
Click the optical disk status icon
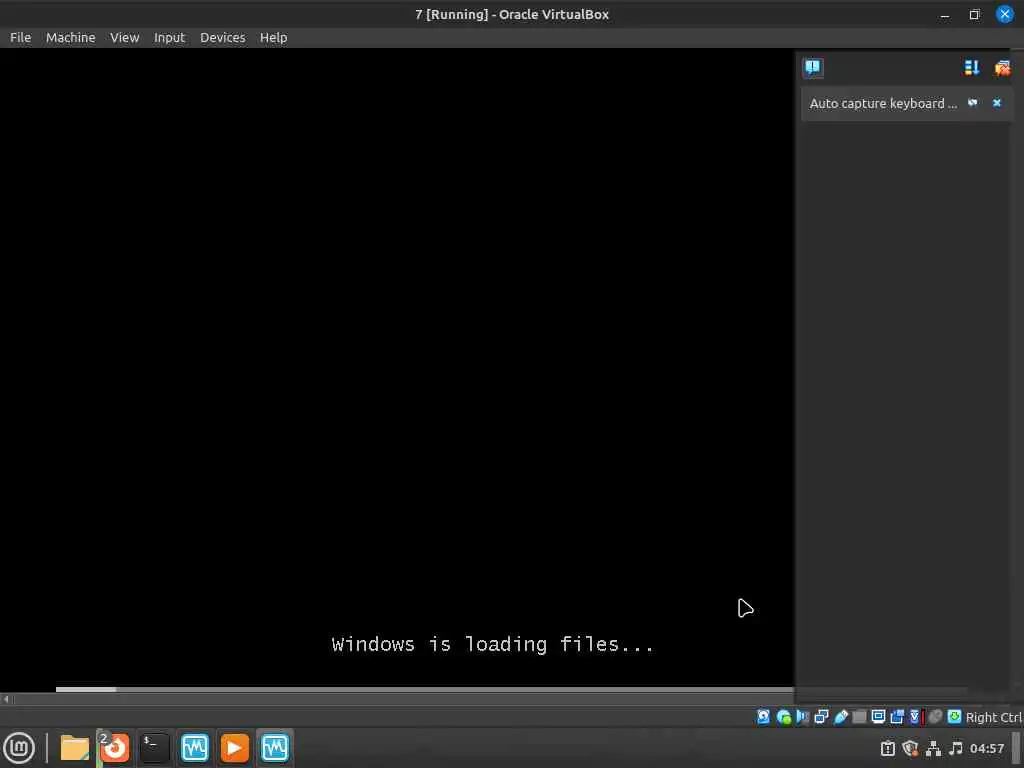(784, 717)
